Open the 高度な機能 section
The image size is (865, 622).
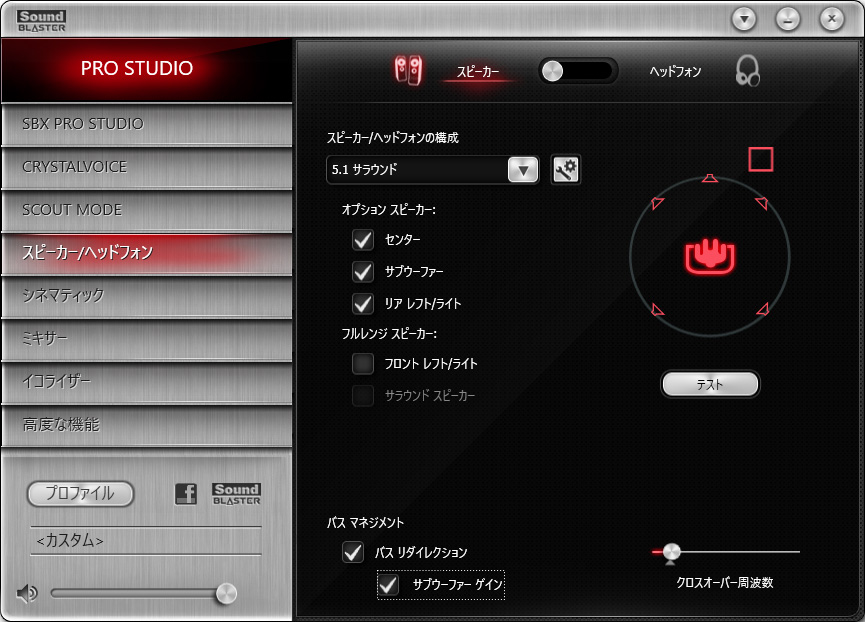point(147,425)
